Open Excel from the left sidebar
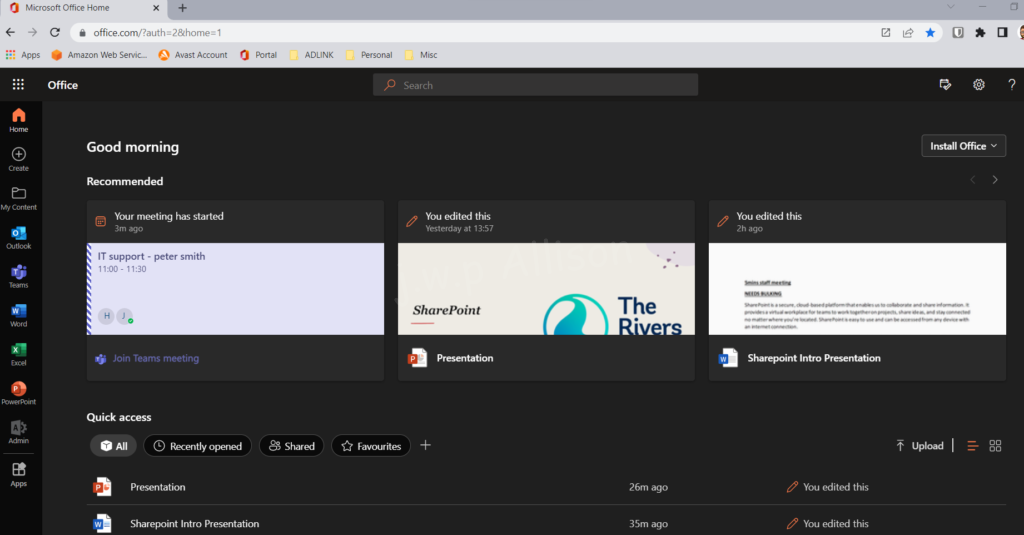Image resolution: width=1024 pixels, height=535 pixels. click(18, 354)
